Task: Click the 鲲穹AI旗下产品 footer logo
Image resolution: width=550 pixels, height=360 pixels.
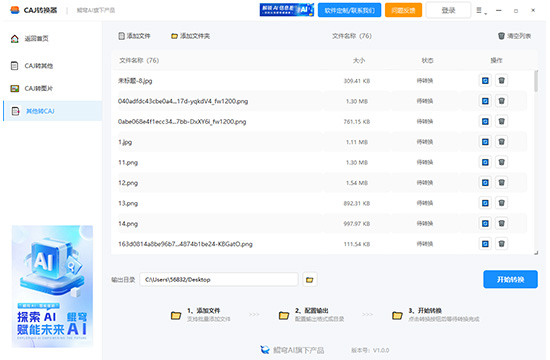Action: (x=292, y=350)
